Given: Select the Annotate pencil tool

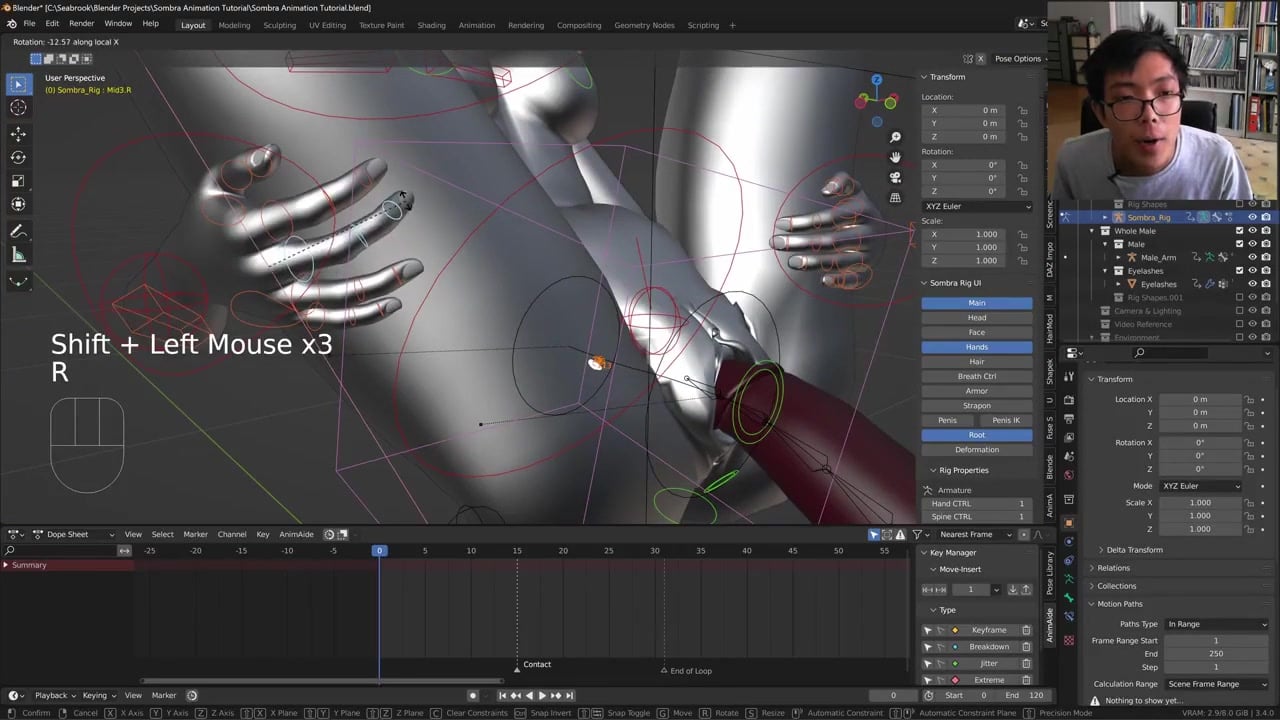Looking at the screenshot, I should coord(18,231).
